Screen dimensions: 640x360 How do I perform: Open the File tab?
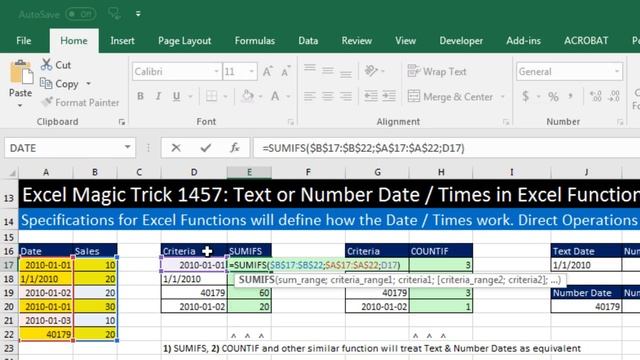tap(24, 41)
